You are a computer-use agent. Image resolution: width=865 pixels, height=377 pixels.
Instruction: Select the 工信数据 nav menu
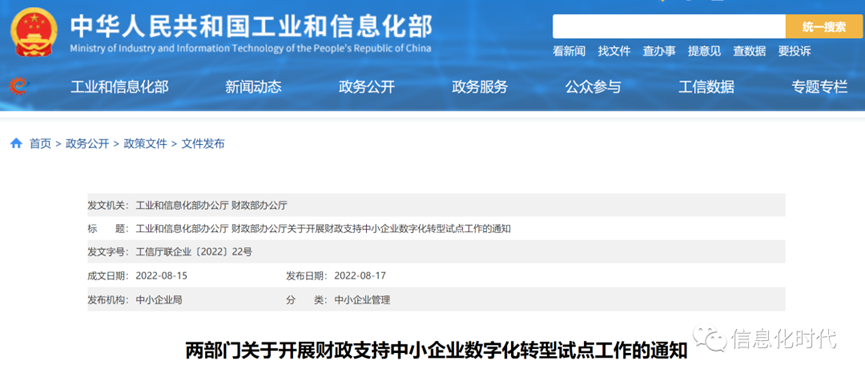tap(706, 87)
